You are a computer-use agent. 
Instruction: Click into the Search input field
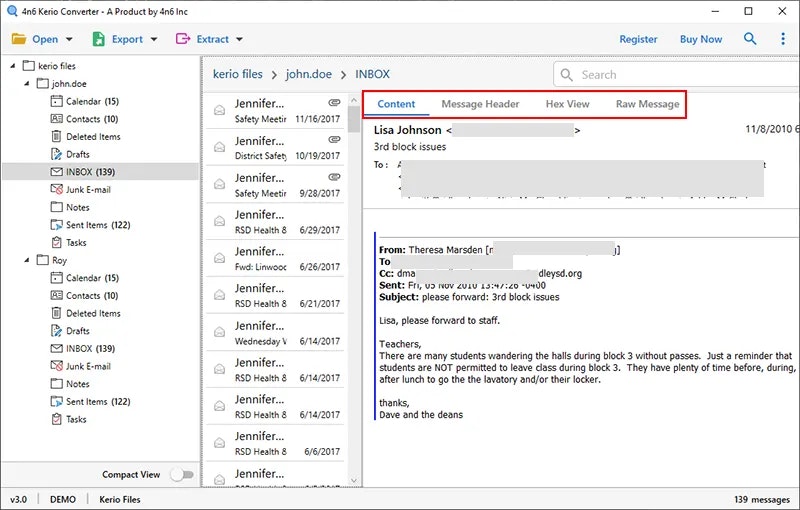tap(677, 75)
